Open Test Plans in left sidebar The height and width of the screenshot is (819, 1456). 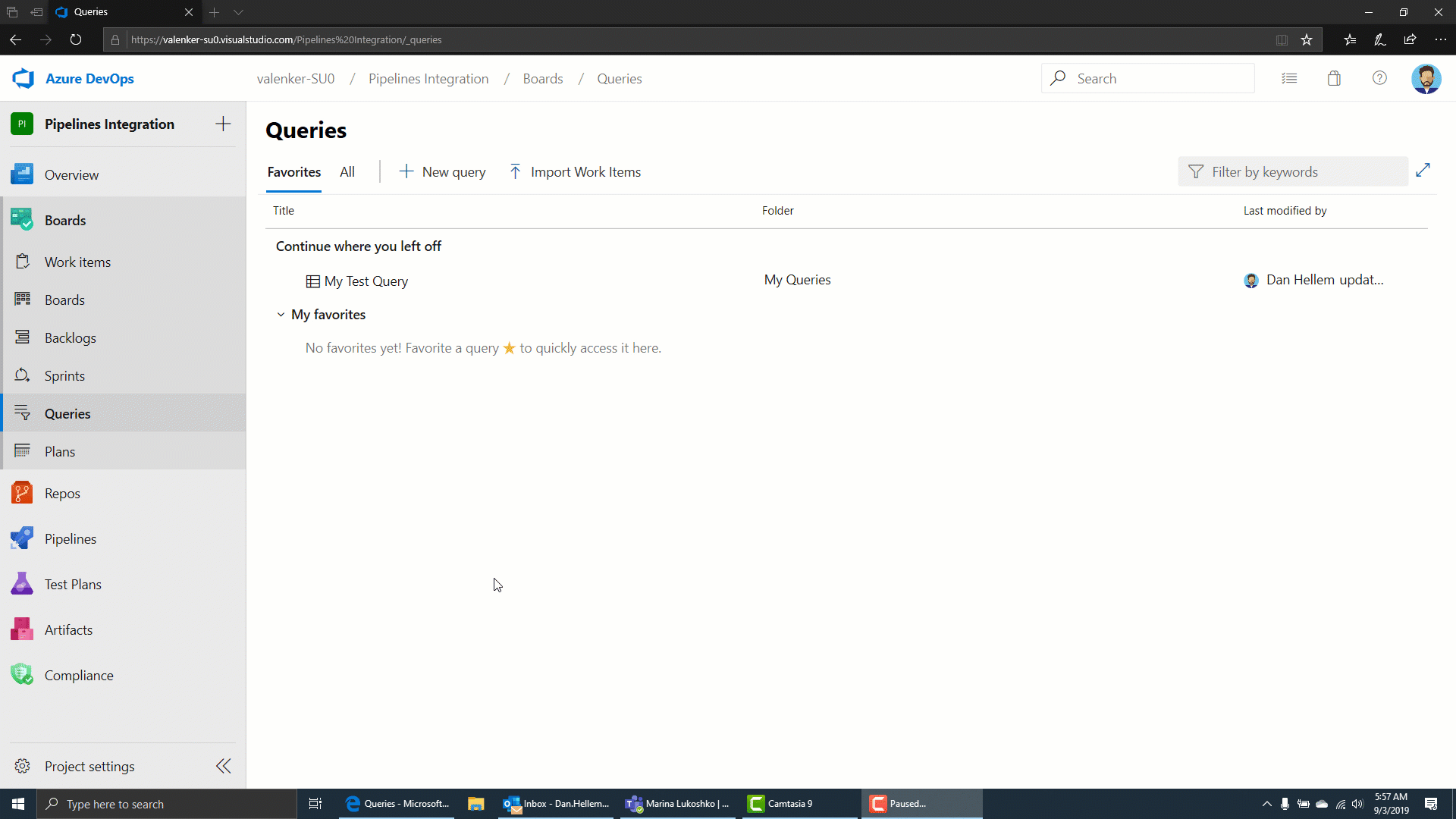73,584
